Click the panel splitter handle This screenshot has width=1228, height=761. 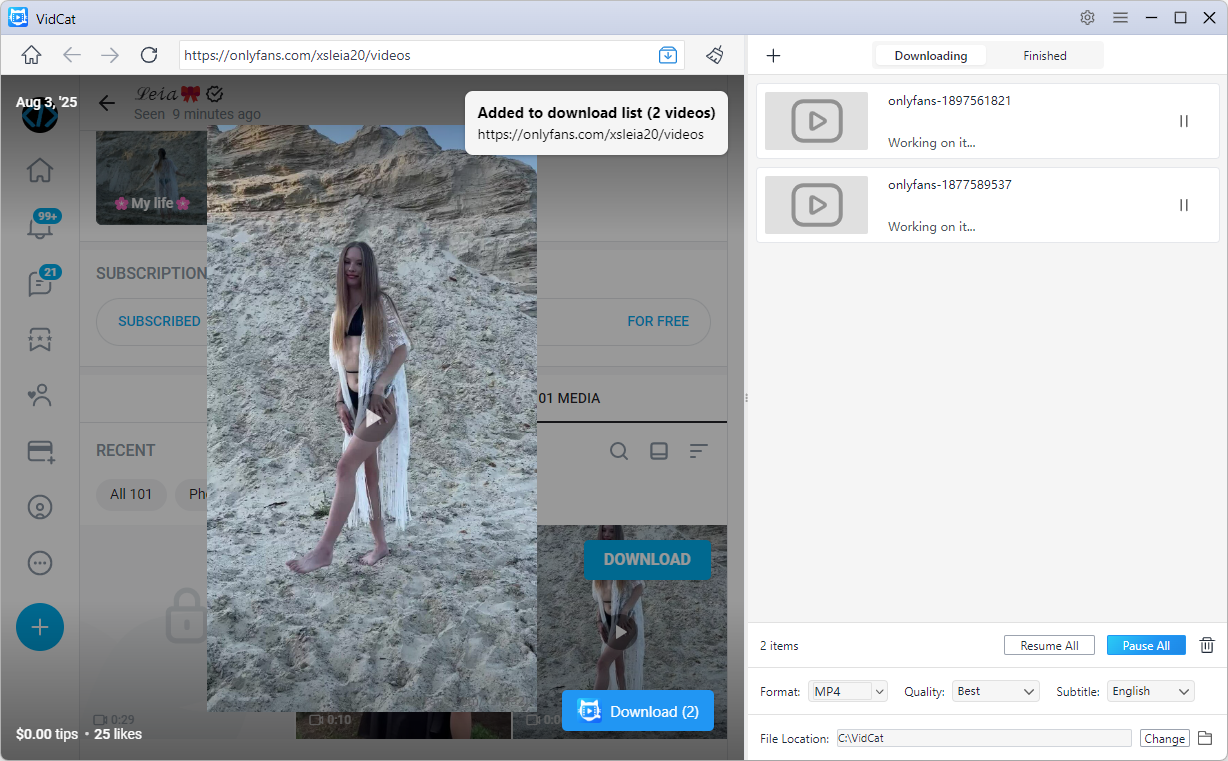pyautogui.click(x=747, y=398)
